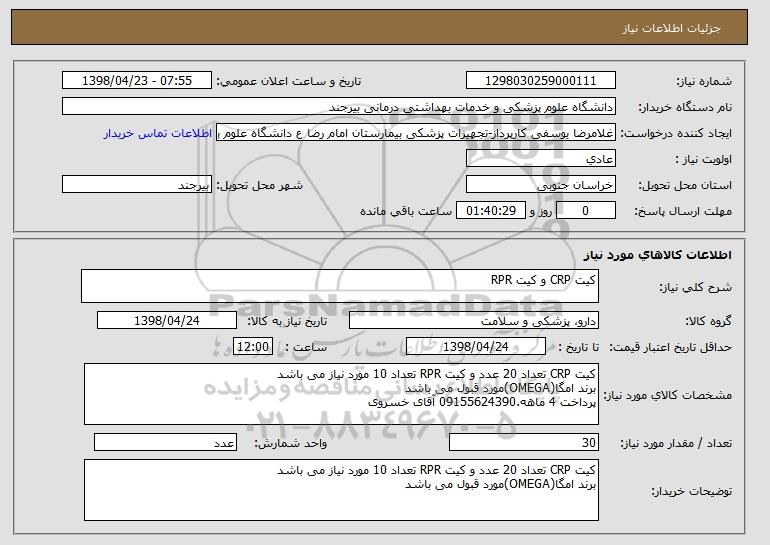770x545 pixels.
Task: Click the price validity date field after تا تاریخ
Action: tap(476, 347)
